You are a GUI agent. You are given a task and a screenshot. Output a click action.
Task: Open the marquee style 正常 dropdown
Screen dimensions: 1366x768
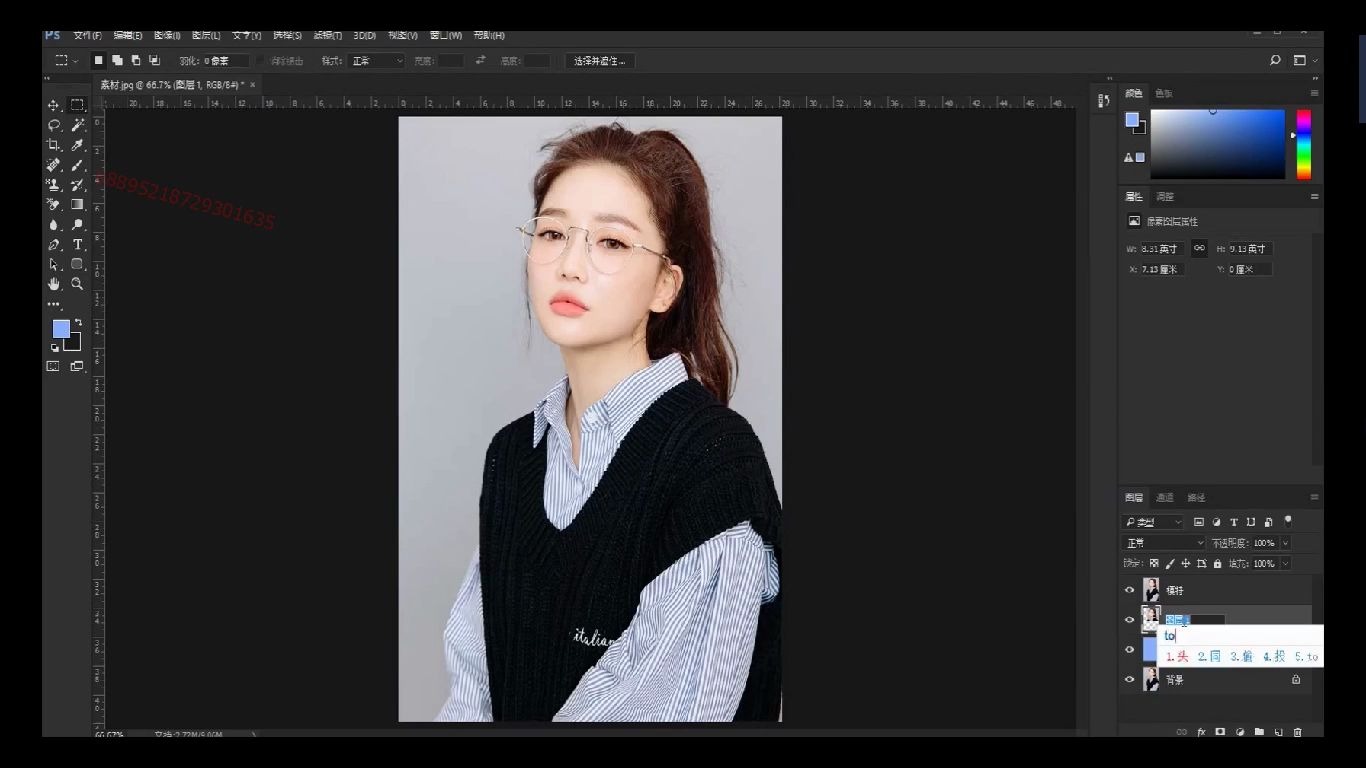[x=376, y=61]
